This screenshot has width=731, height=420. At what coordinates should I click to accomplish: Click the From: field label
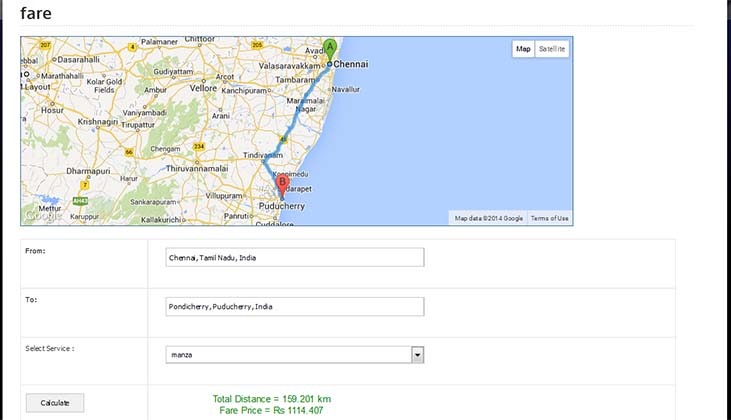click(35, 251)
